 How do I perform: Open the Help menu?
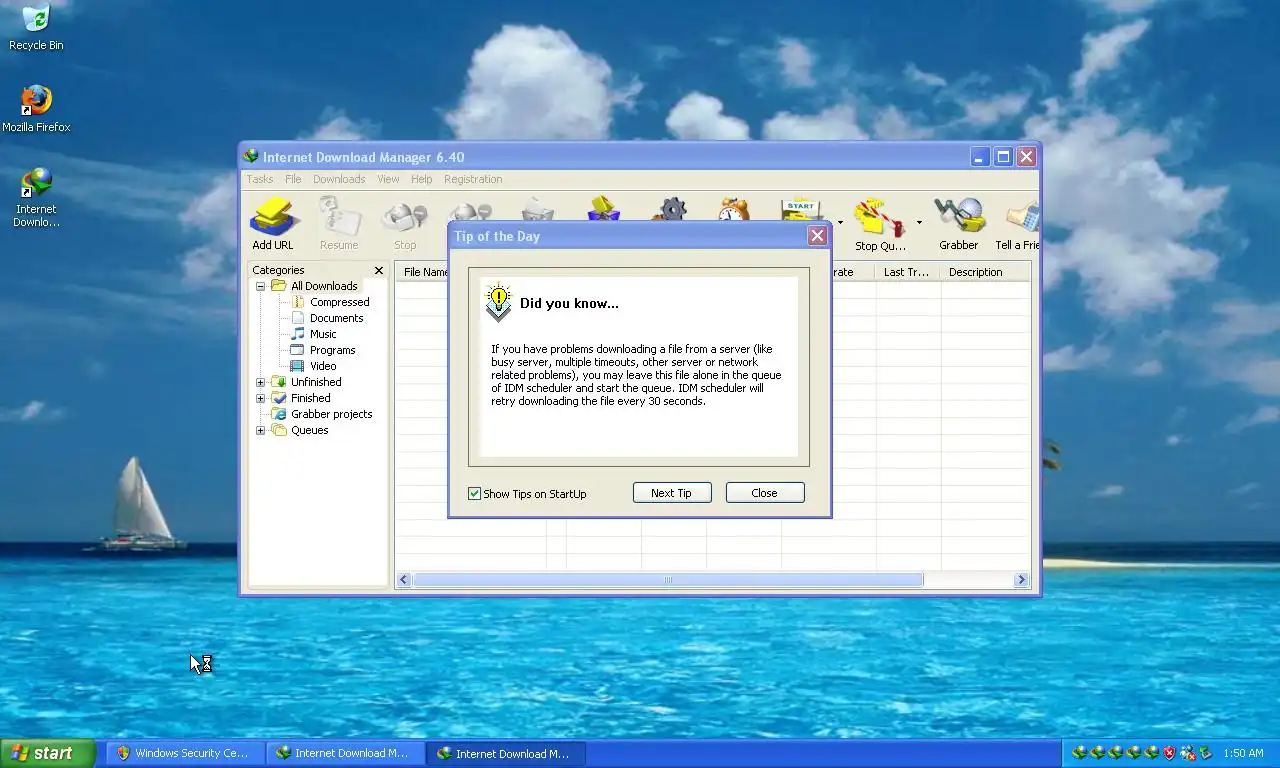(422, 179)
